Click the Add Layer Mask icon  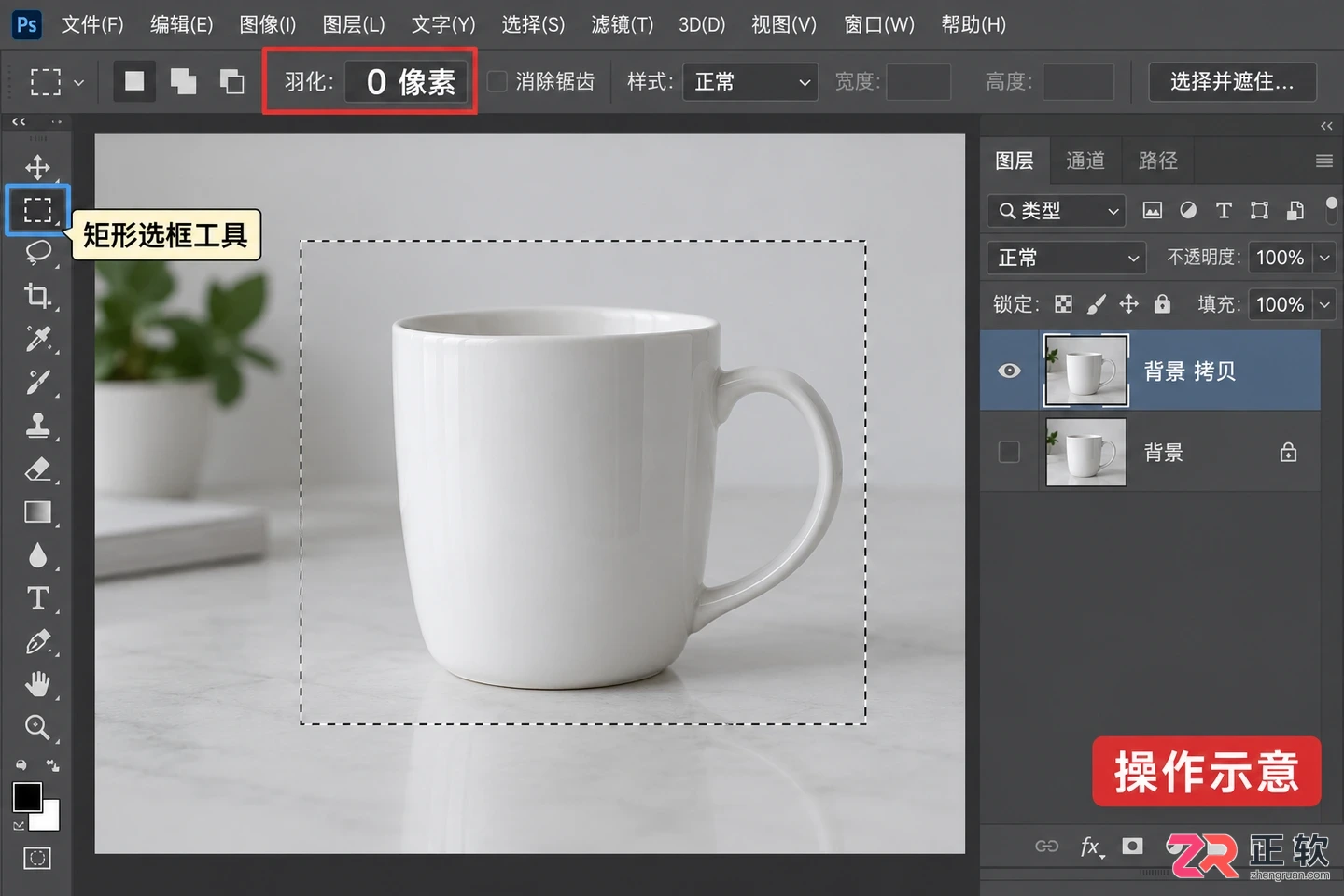point(1132,846)
